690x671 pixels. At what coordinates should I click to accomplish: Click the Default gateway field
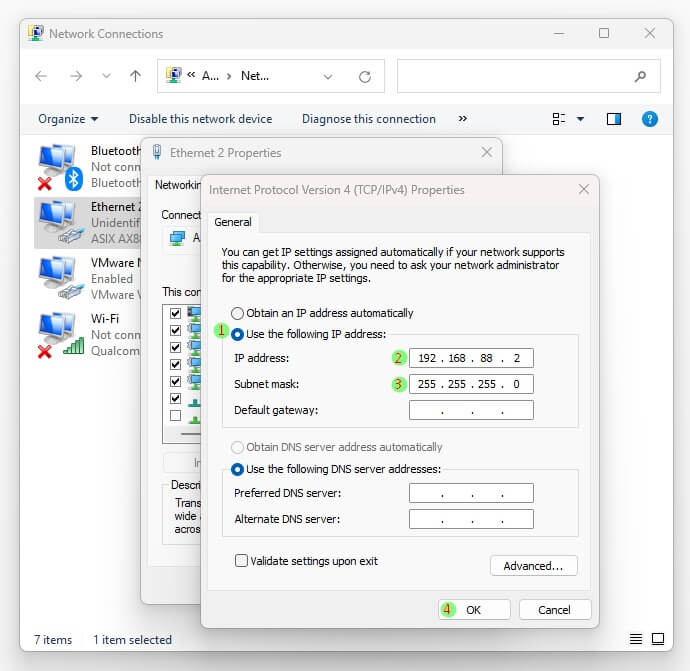[471, 410]
